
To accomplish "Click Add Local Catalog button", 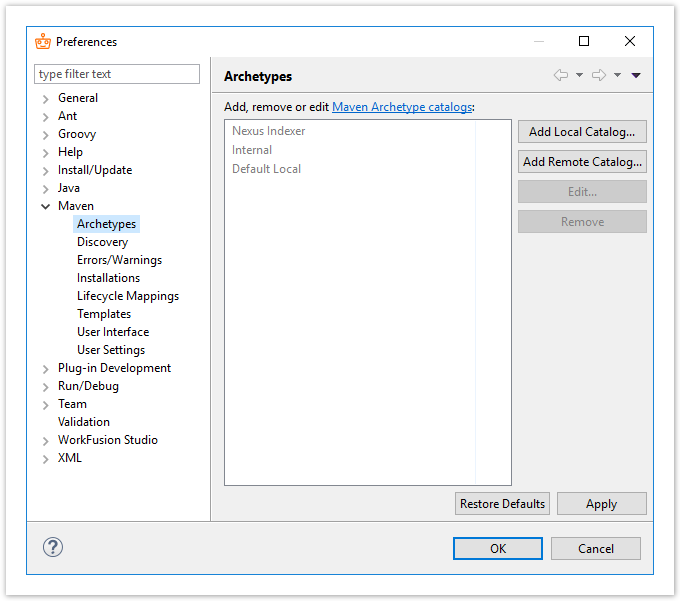I will coord(582,132).
